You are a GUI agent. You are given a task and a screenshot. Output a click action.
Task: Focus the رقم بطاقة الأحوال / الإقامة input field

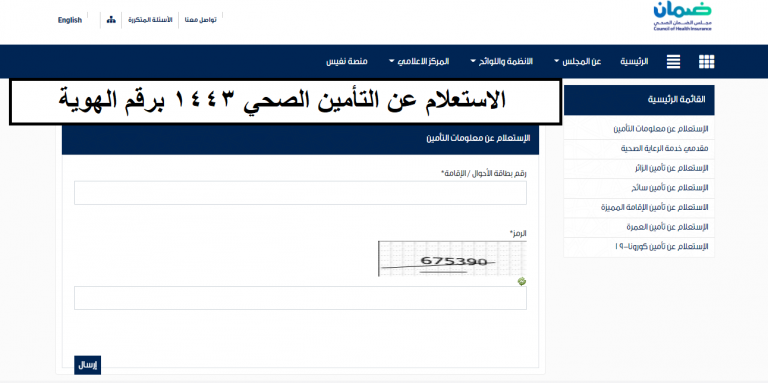pos(300,193)
